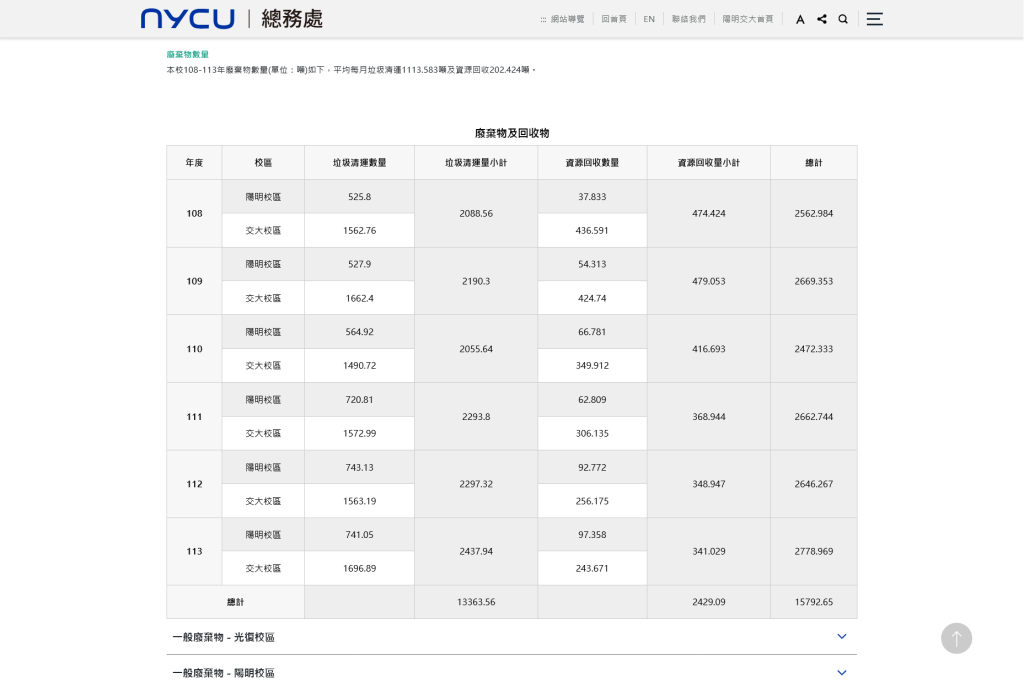Expand 一般廢棄物 - 陽明校區 section
The height and width of the screenshot is (689, 1024).
pyautogui.click(x=224, y=673)
